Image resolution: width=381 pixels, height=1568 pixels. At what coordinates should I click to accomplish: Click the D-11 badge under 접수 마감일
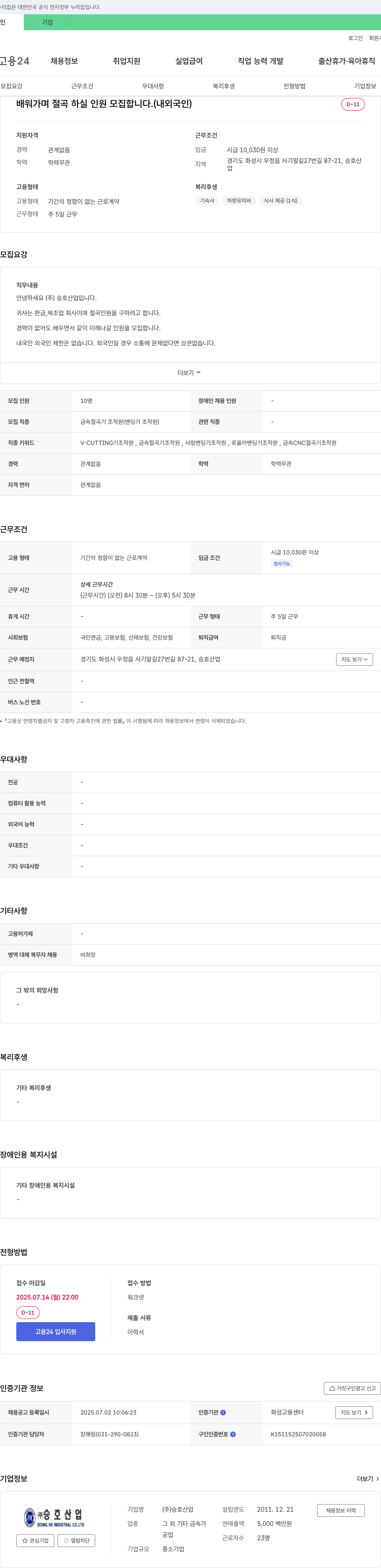pos(28,1313)
